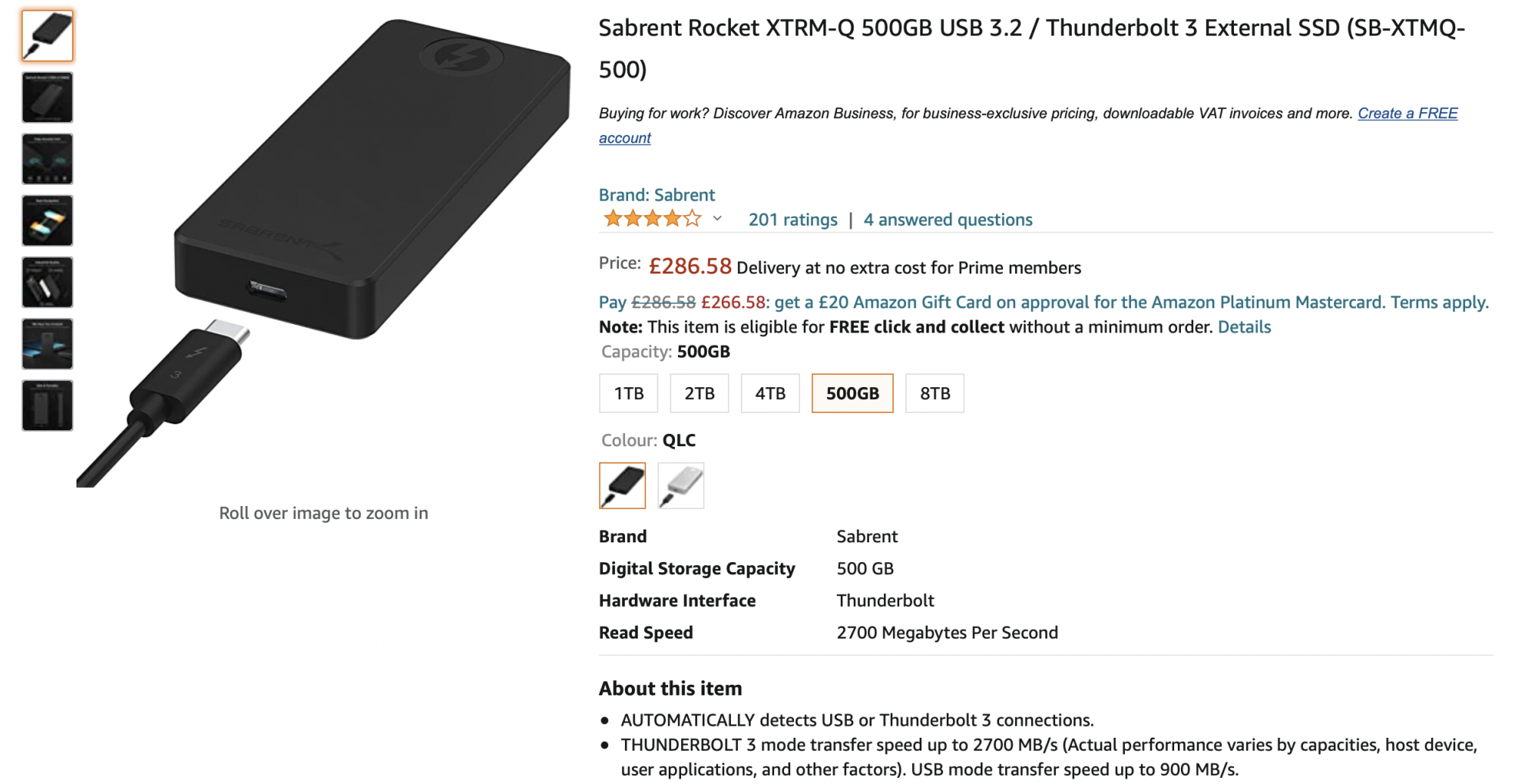Image resolution: width=1515 pixels, height=784 pixels.
Task: Select the silver colour swatch
Action: click(x=681, y=486)
